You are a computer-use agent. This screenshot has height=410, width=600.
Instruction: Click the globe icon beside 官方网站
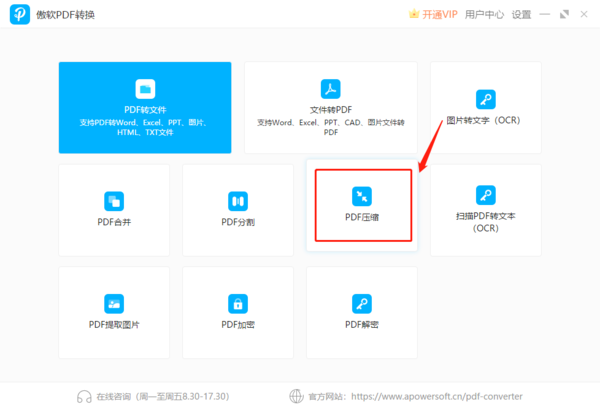click(296, 396)
